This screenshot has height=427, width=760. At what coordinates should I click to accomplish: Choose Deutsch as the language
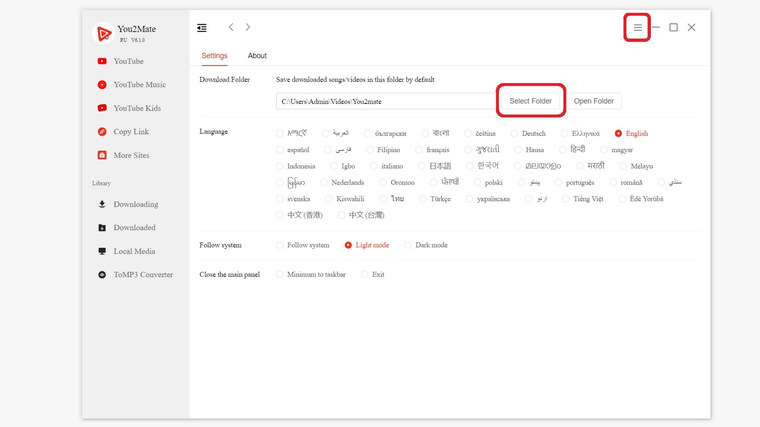tap(514, 133)
